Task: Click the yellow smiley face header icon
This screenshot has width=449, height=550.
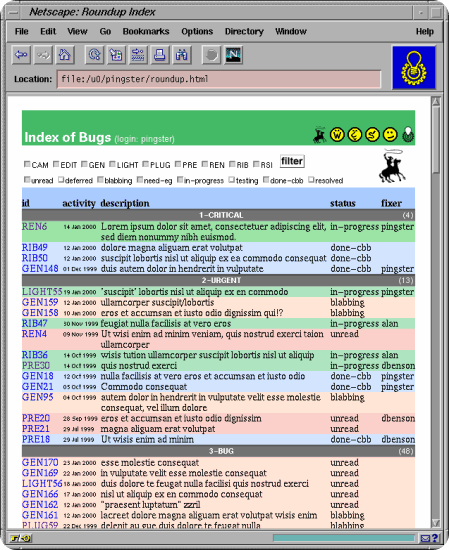Action: (390, 134)
